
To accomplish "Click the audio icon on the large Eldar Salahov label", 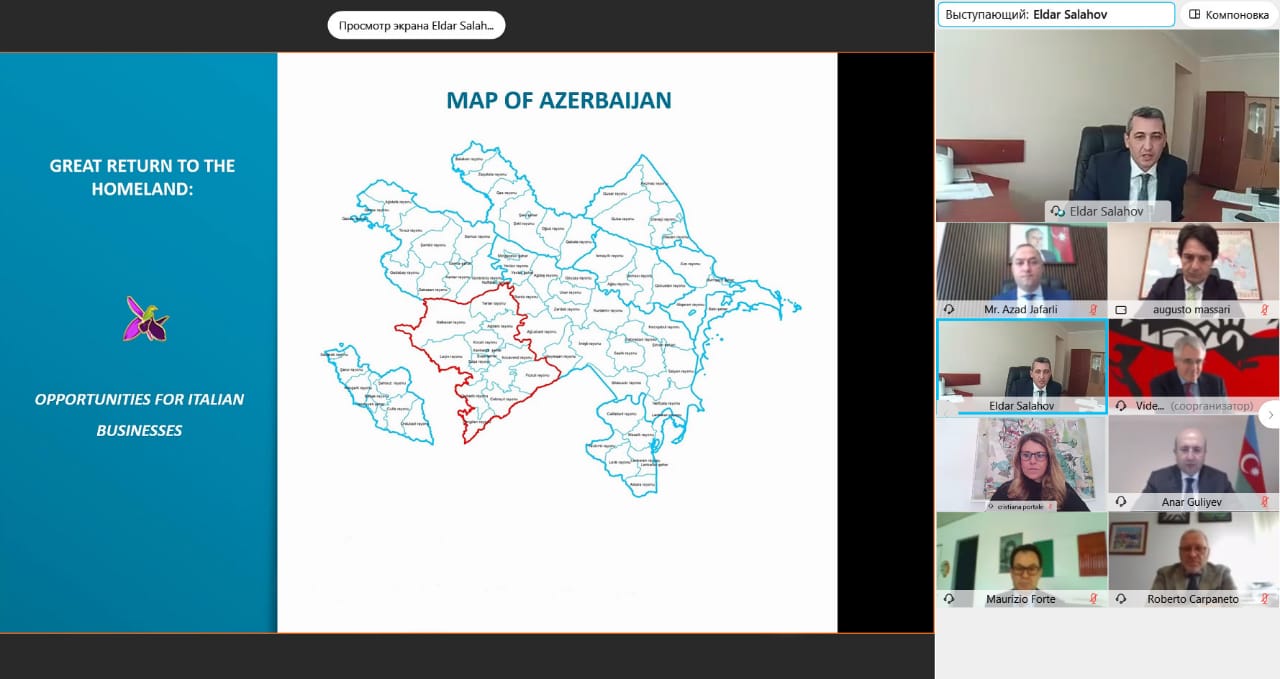I will pyautogui.click(x=1058, y=212).
